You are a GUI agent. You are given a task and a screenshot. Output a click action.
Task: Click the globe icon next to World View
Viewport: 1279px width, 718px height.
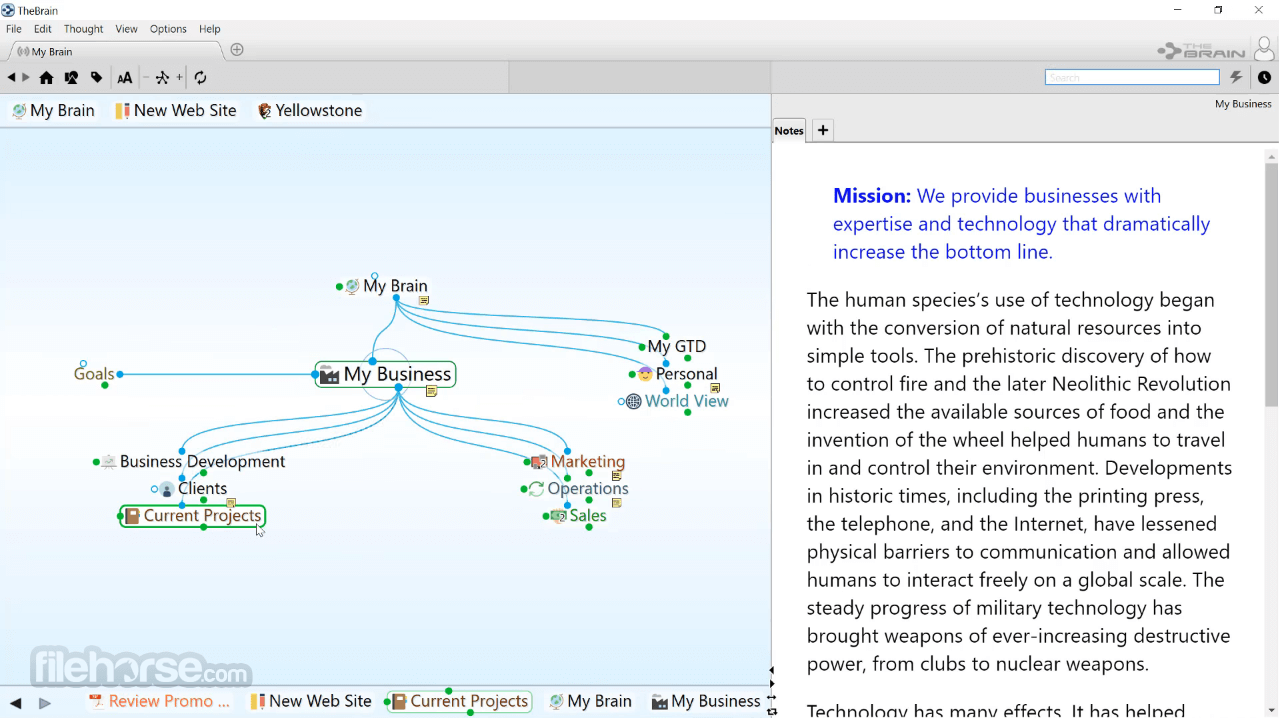[x=633, y=402]
